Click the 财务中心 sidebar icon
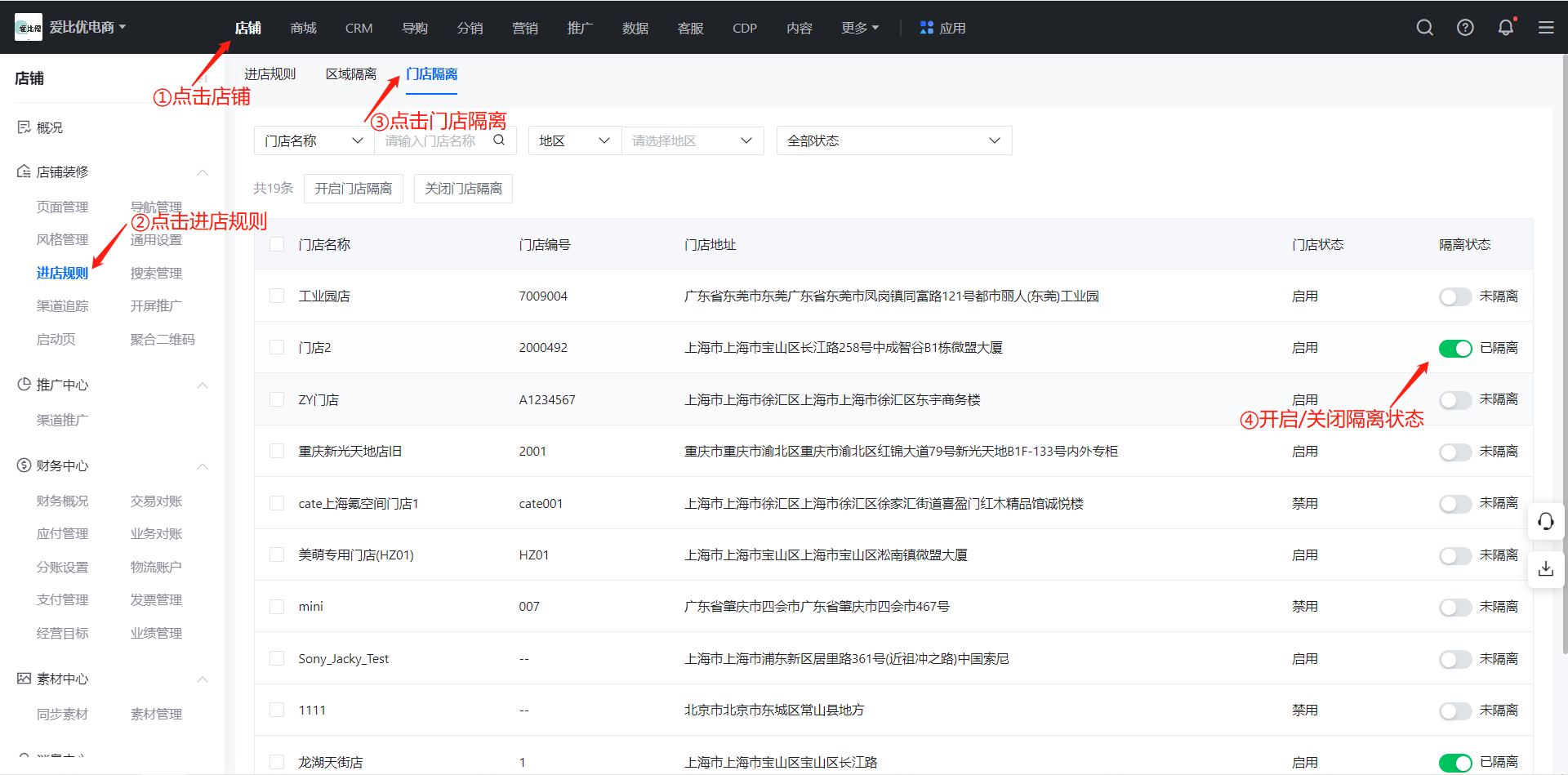1568x775 pixels. pos(24,465)
